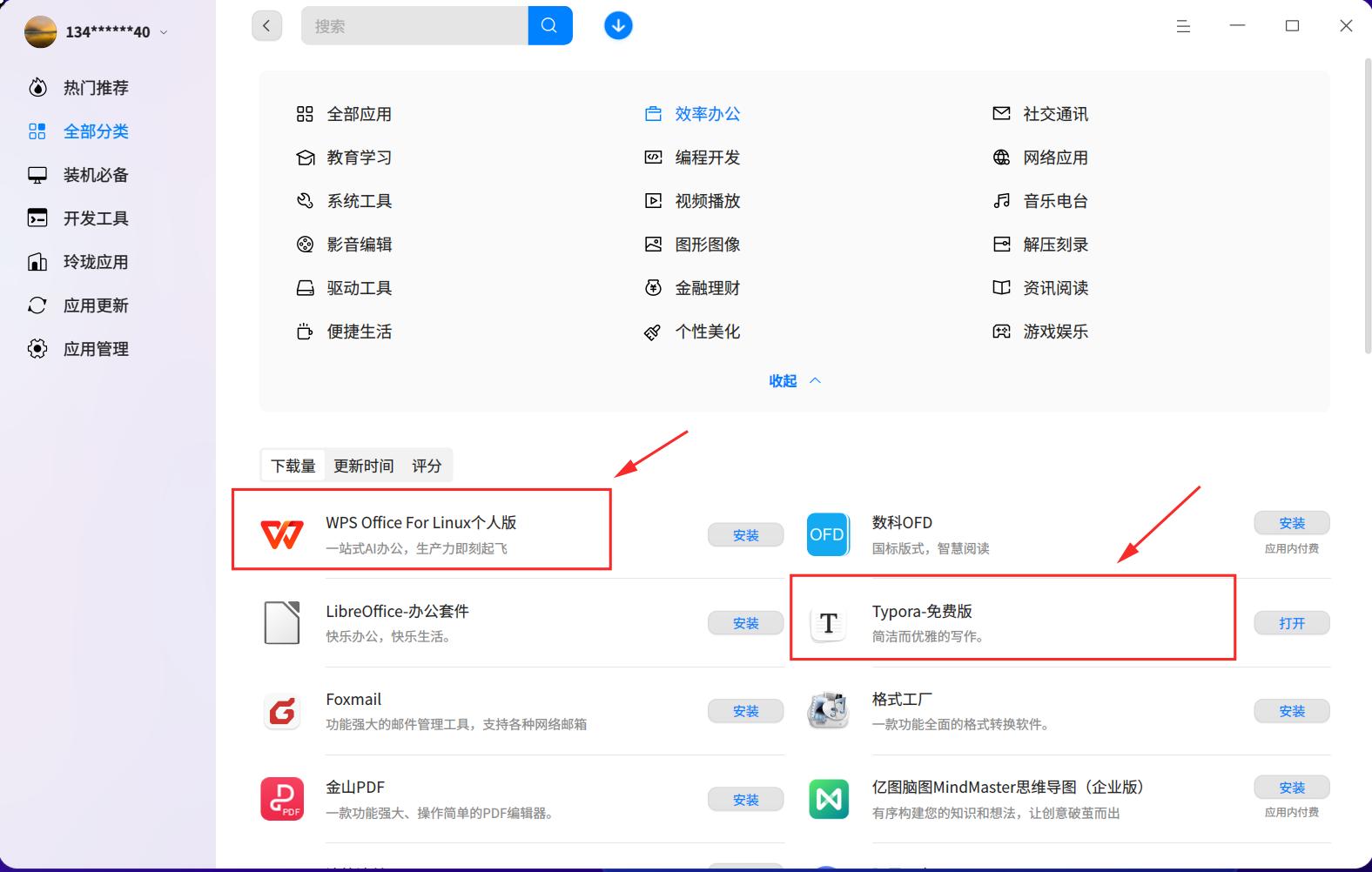Click the 数科OFD app icon
This screenshot has height=872, width=1372.
(828, 535)
